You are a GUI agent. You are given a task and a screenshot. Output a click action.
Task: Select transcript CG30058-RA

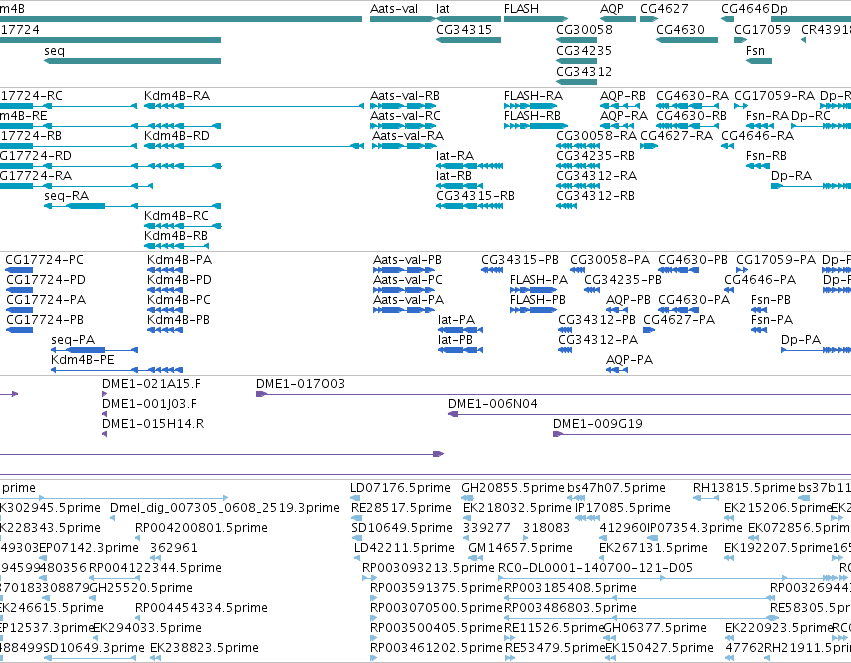(596, 136)
